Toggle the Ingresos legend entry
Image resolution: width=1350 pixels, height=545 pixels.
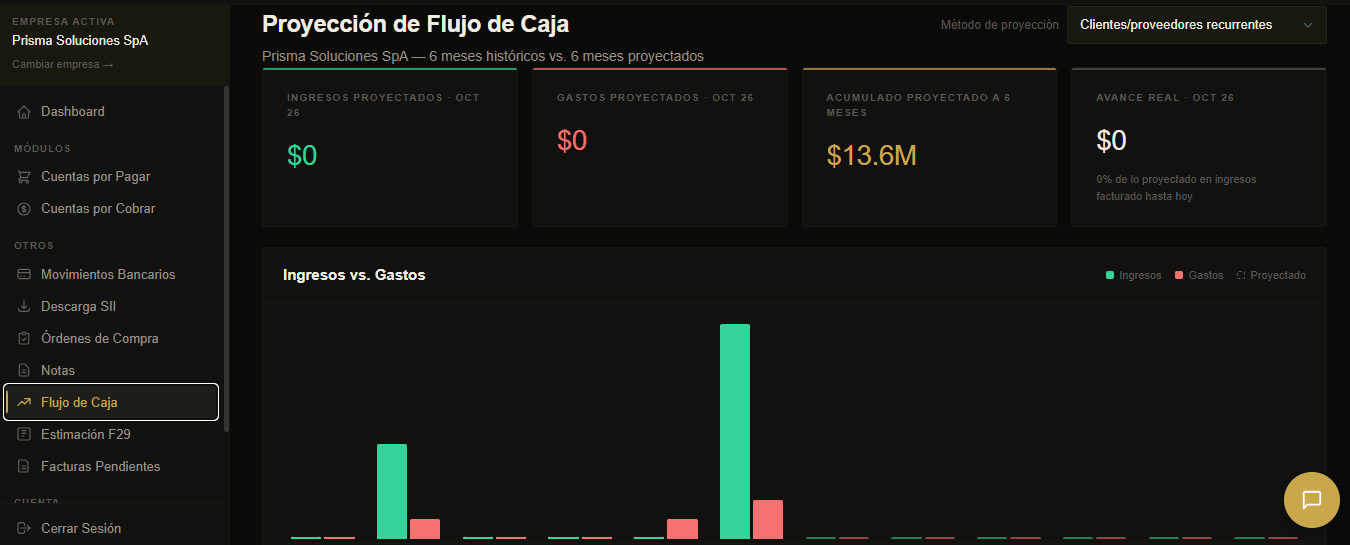click(1134, 275)
